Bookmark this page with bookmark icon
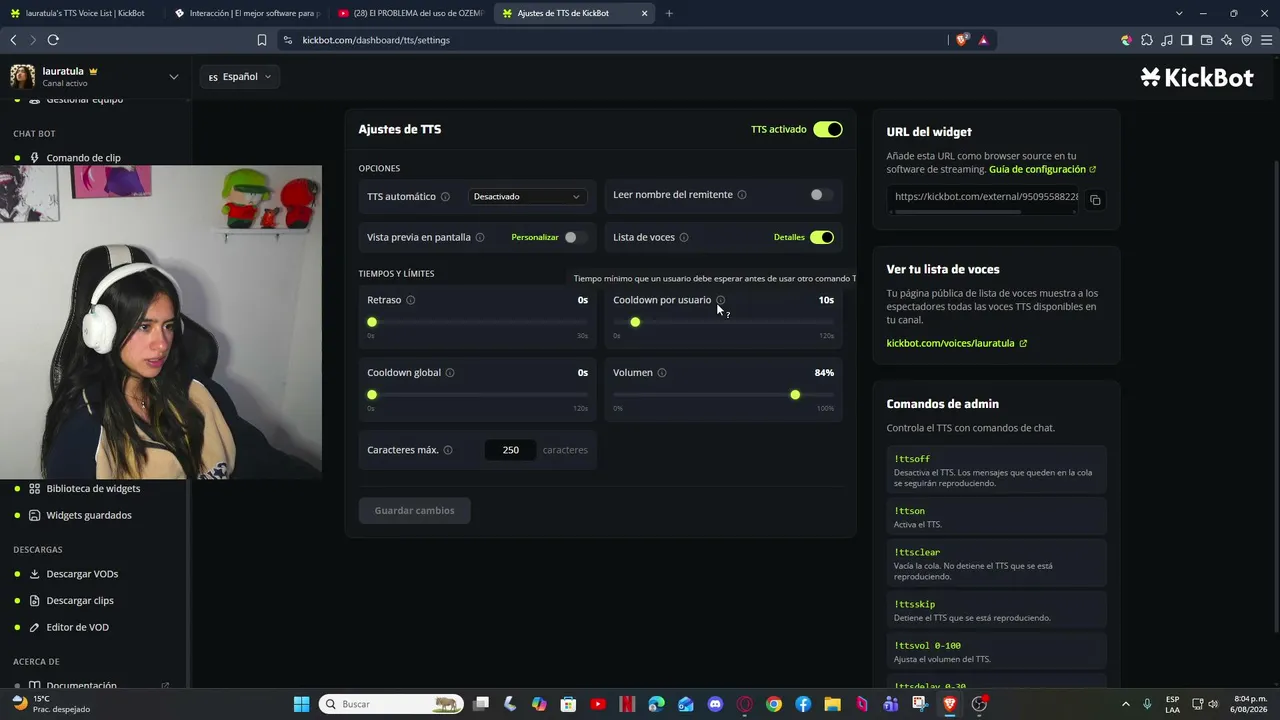This screenshot has width=1280, height=720. [262, 40]
